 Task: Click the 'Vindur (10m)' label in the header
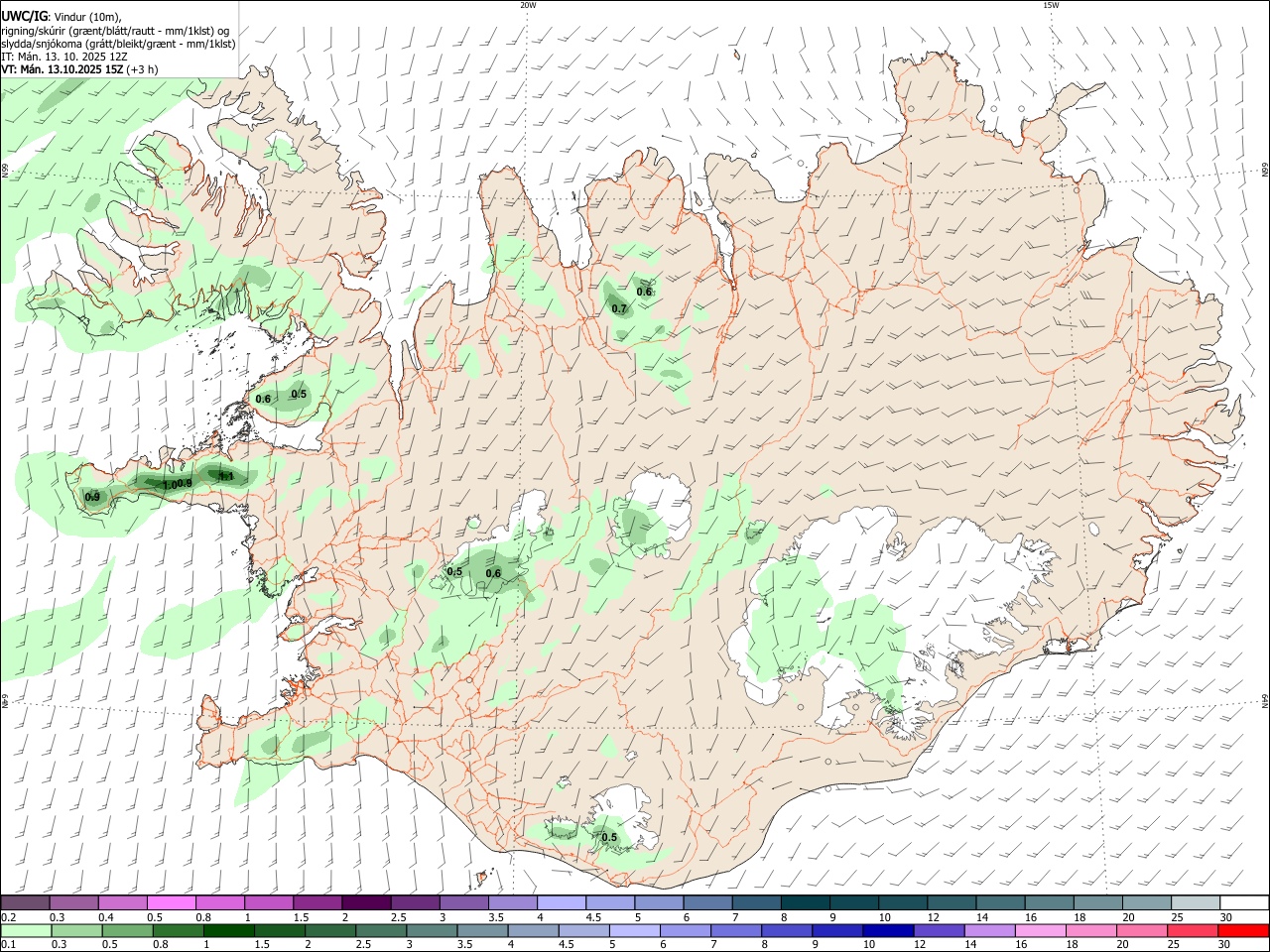86,18
